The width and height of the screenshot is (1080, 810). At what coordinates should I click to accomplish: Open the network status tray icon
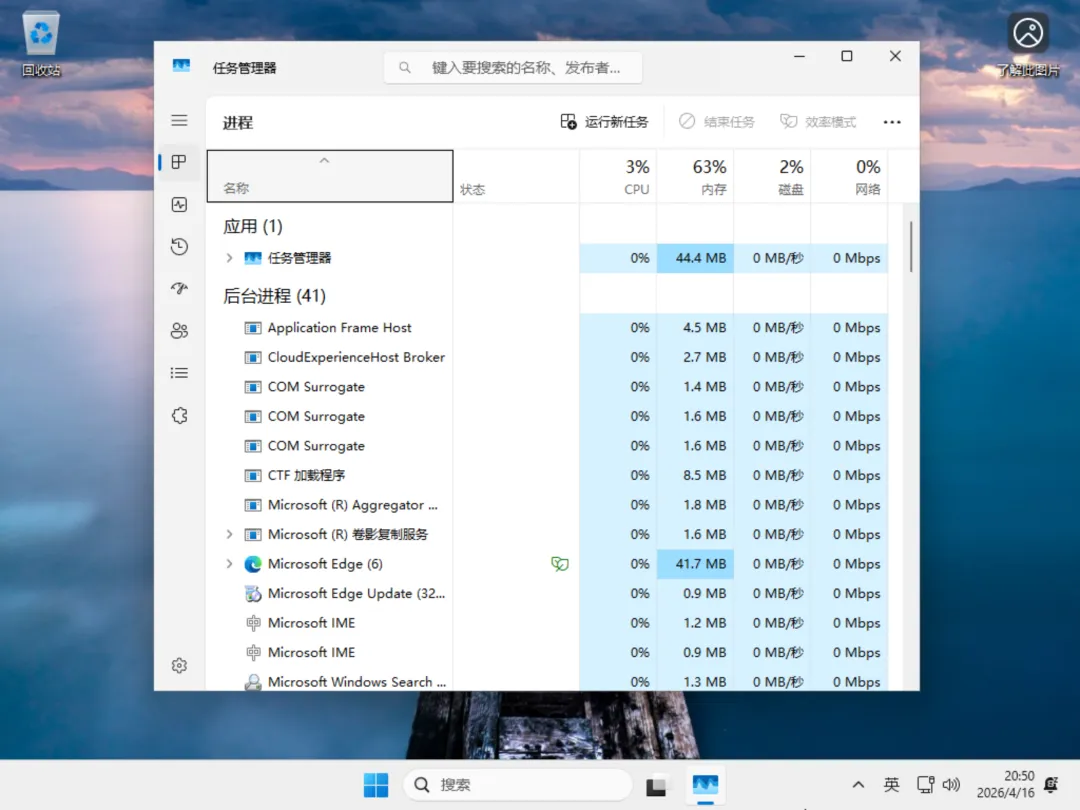pyautogui.click(x=925, y=785)
